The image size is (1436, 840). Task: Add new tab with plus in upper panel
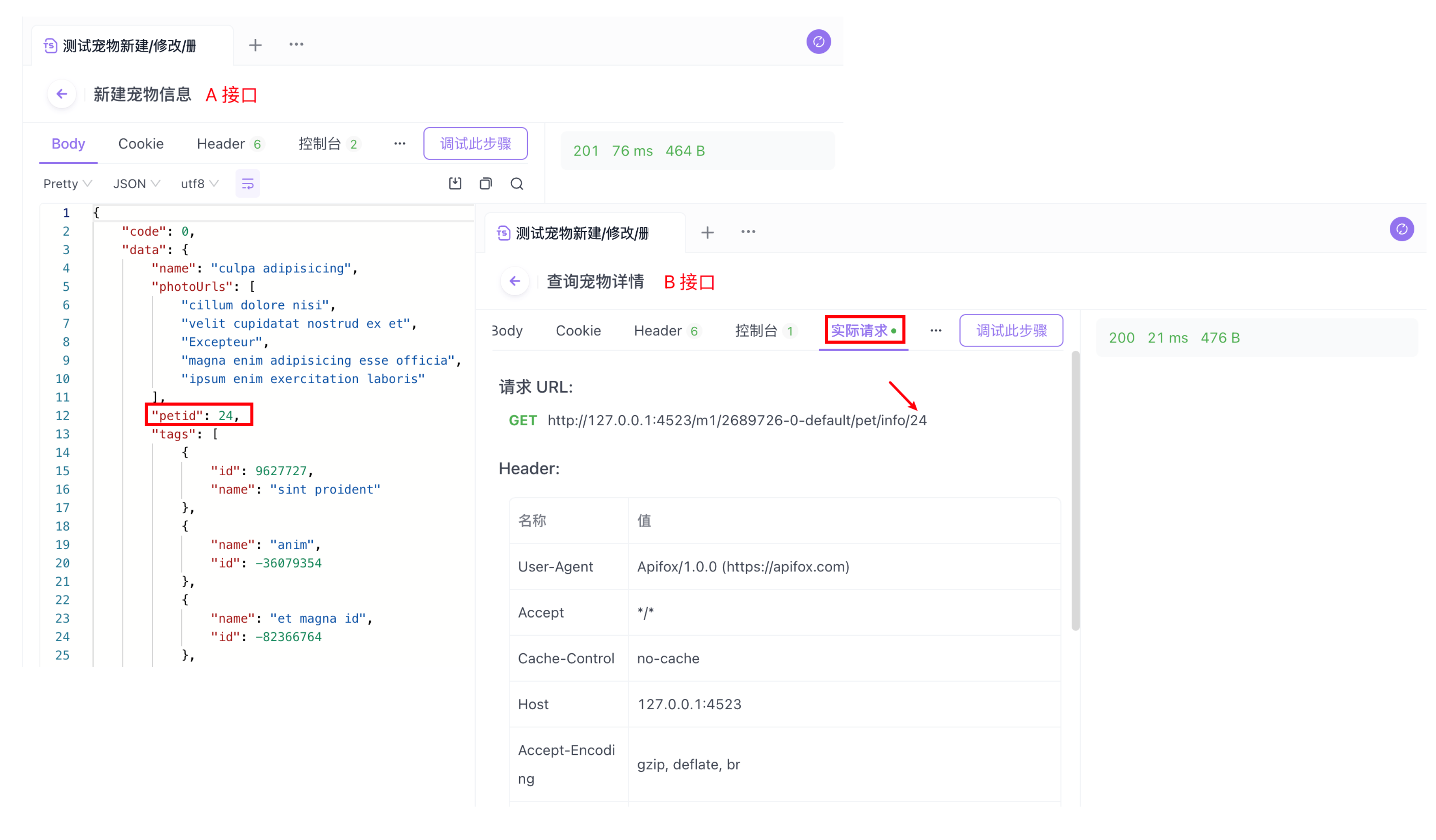(x=255, y=45)
